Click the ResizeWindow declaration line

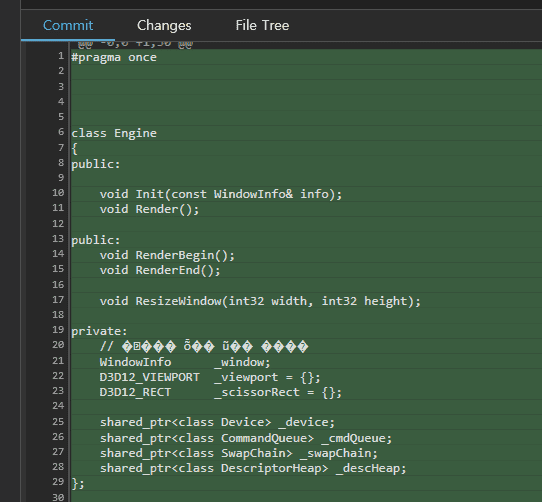[x=260, y=301]
